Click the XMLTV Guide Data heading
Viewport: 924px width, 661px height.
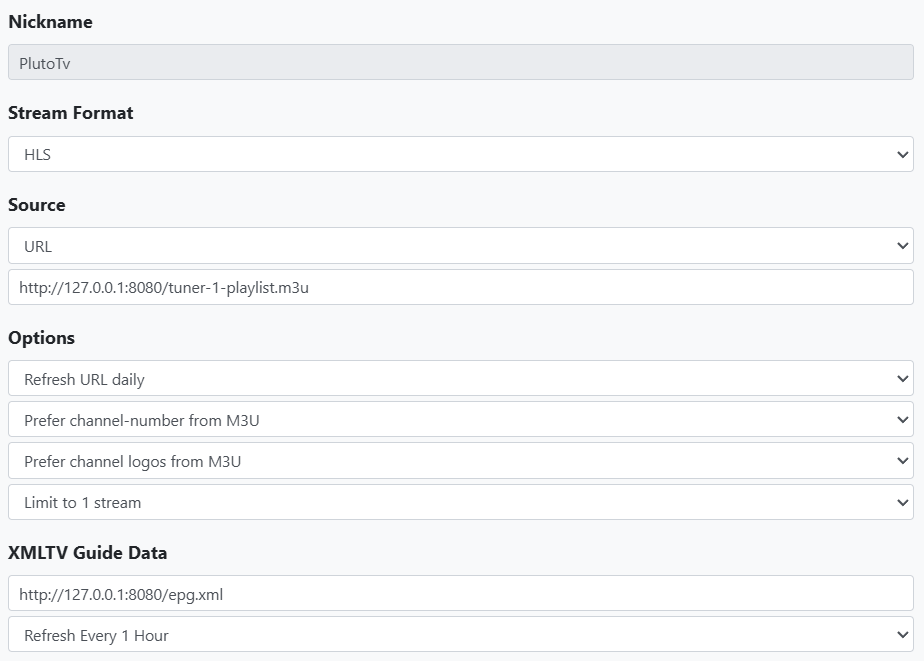[x=88, y=553]
